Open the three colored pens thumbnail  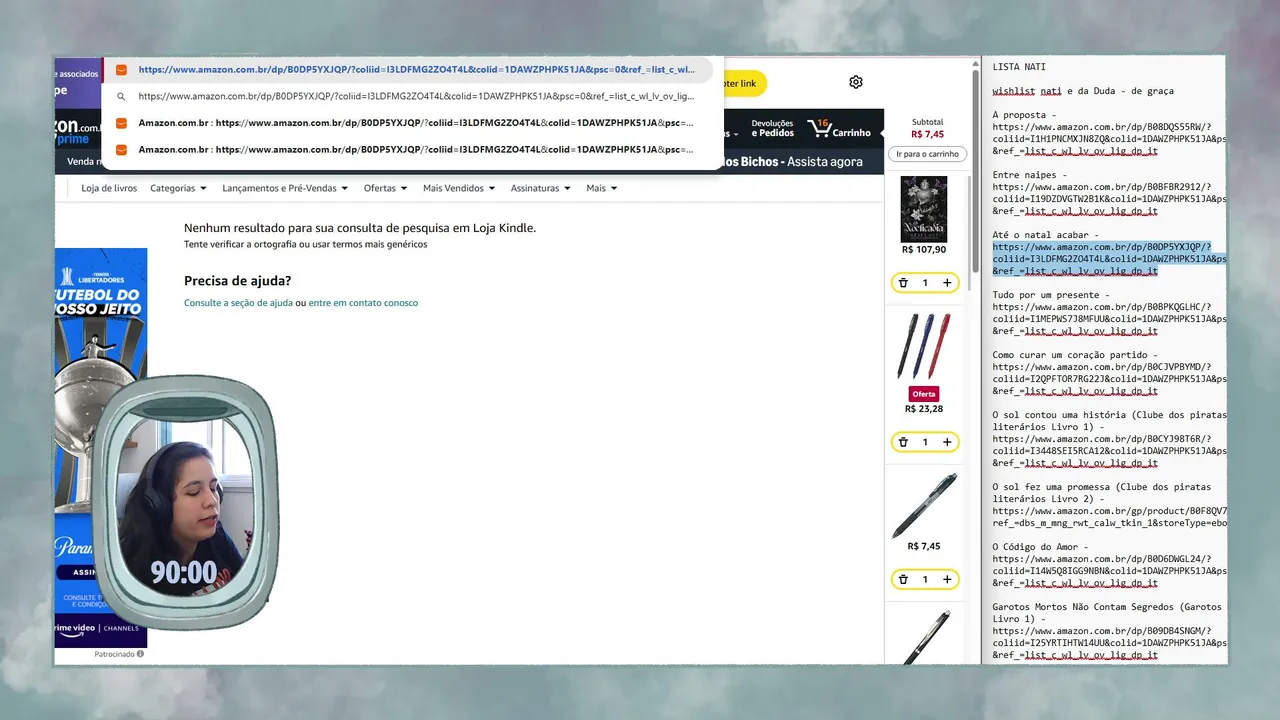tap(924, 346)
